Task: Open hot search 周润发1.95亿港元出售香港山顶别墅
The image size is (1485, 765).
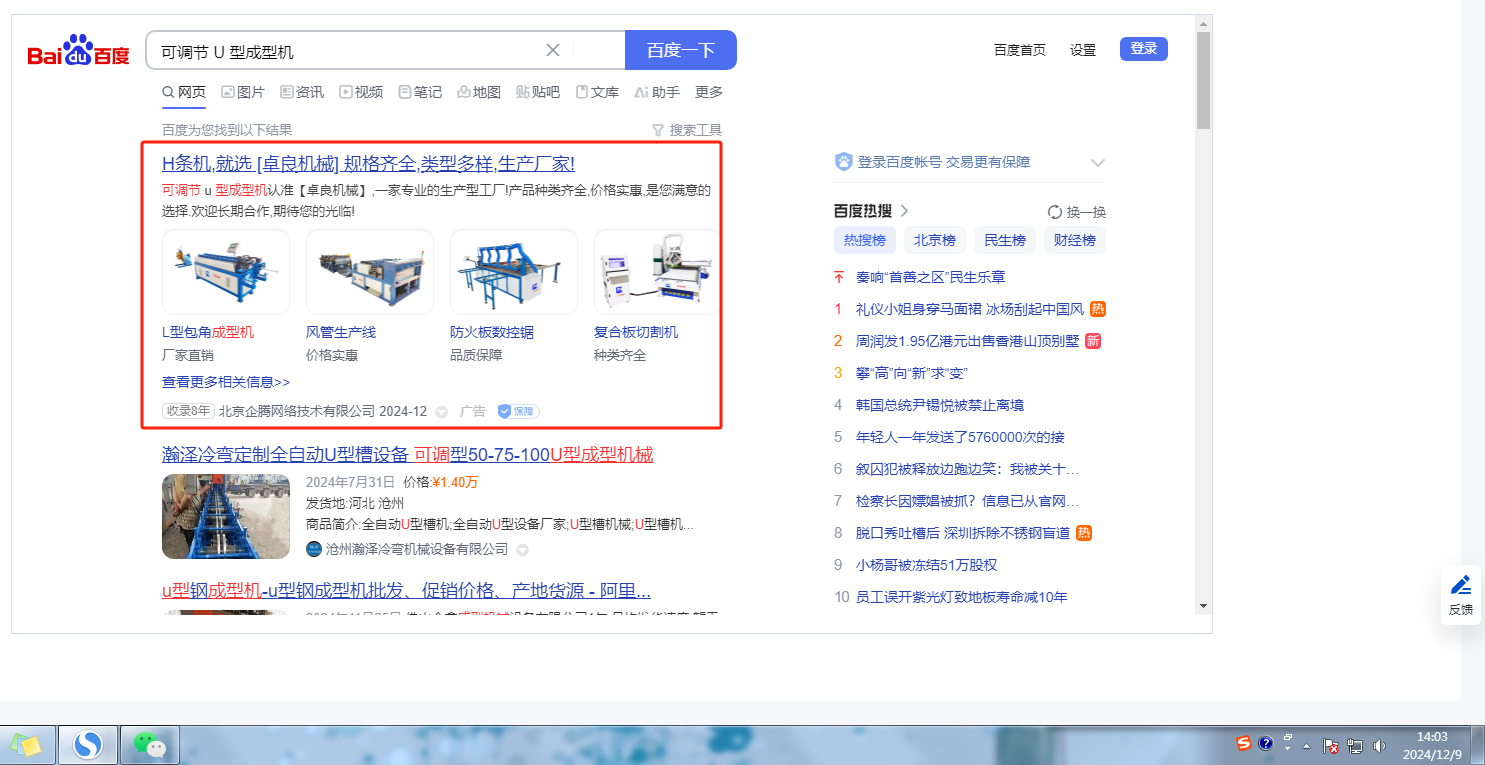Action: (x=968, y=341)
